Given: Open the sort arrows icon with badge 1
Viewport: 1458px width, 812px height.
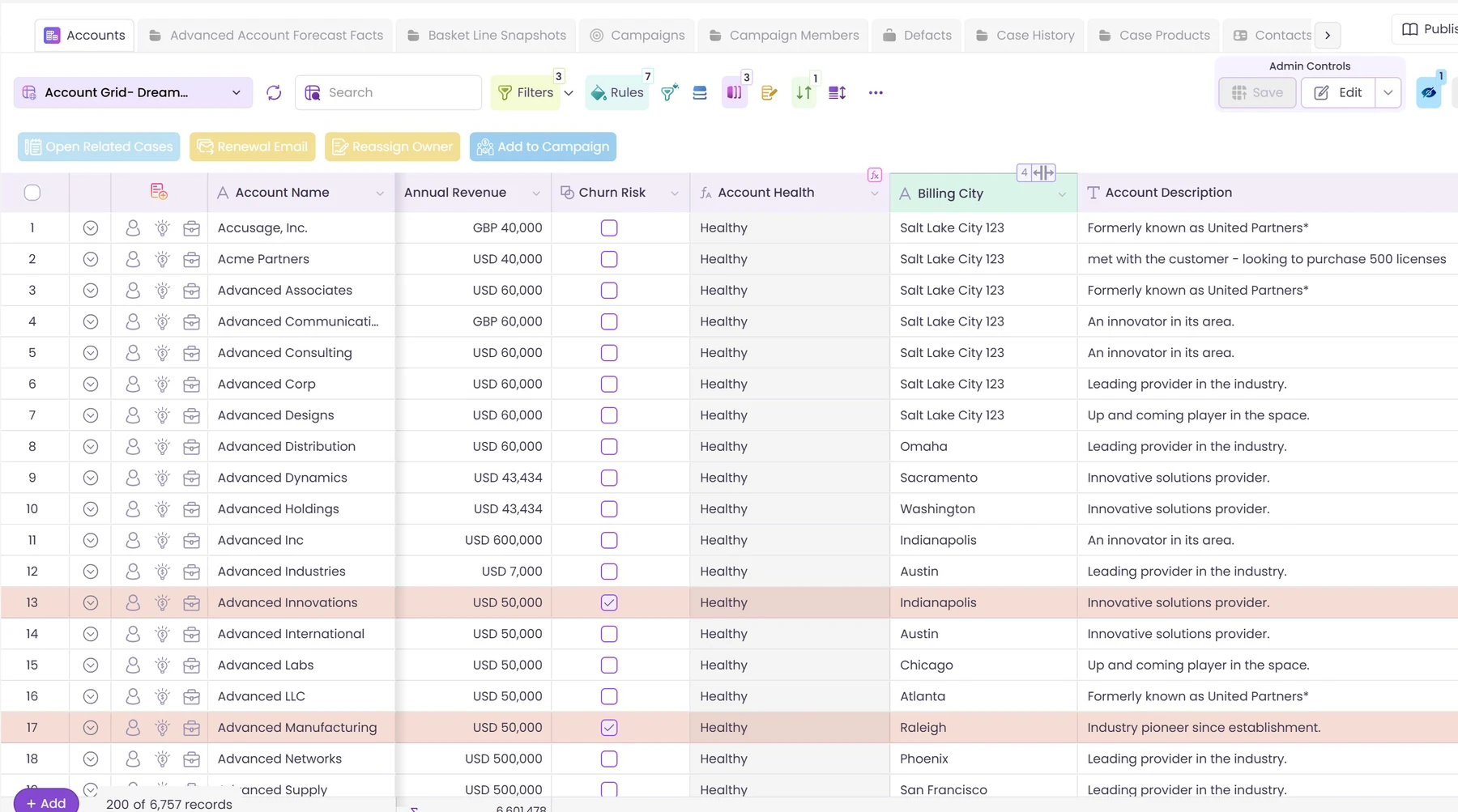Looking at the screenshot, I should pos(804,92).
